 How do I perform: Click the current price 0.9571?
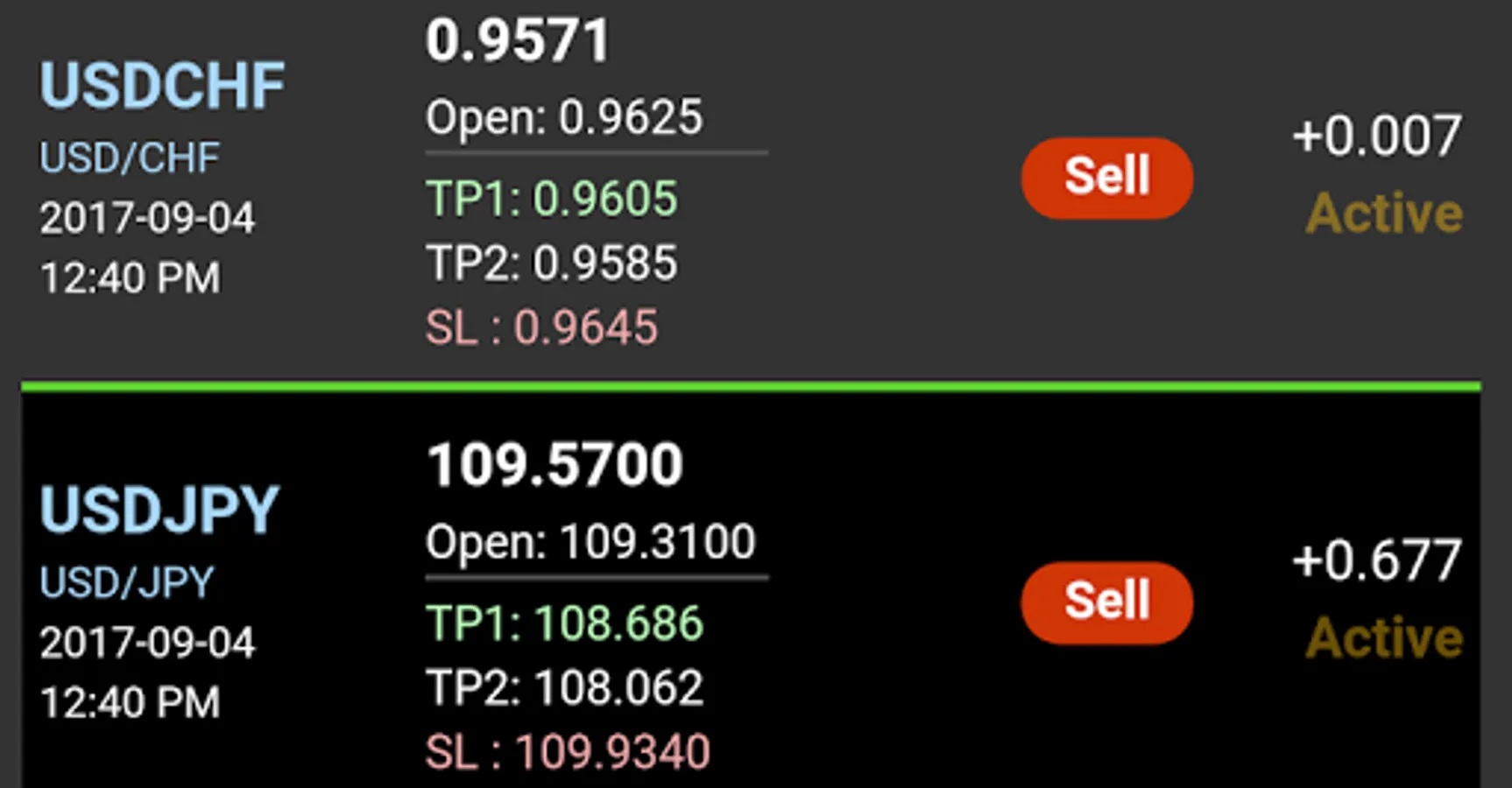(x=518, y=40)
